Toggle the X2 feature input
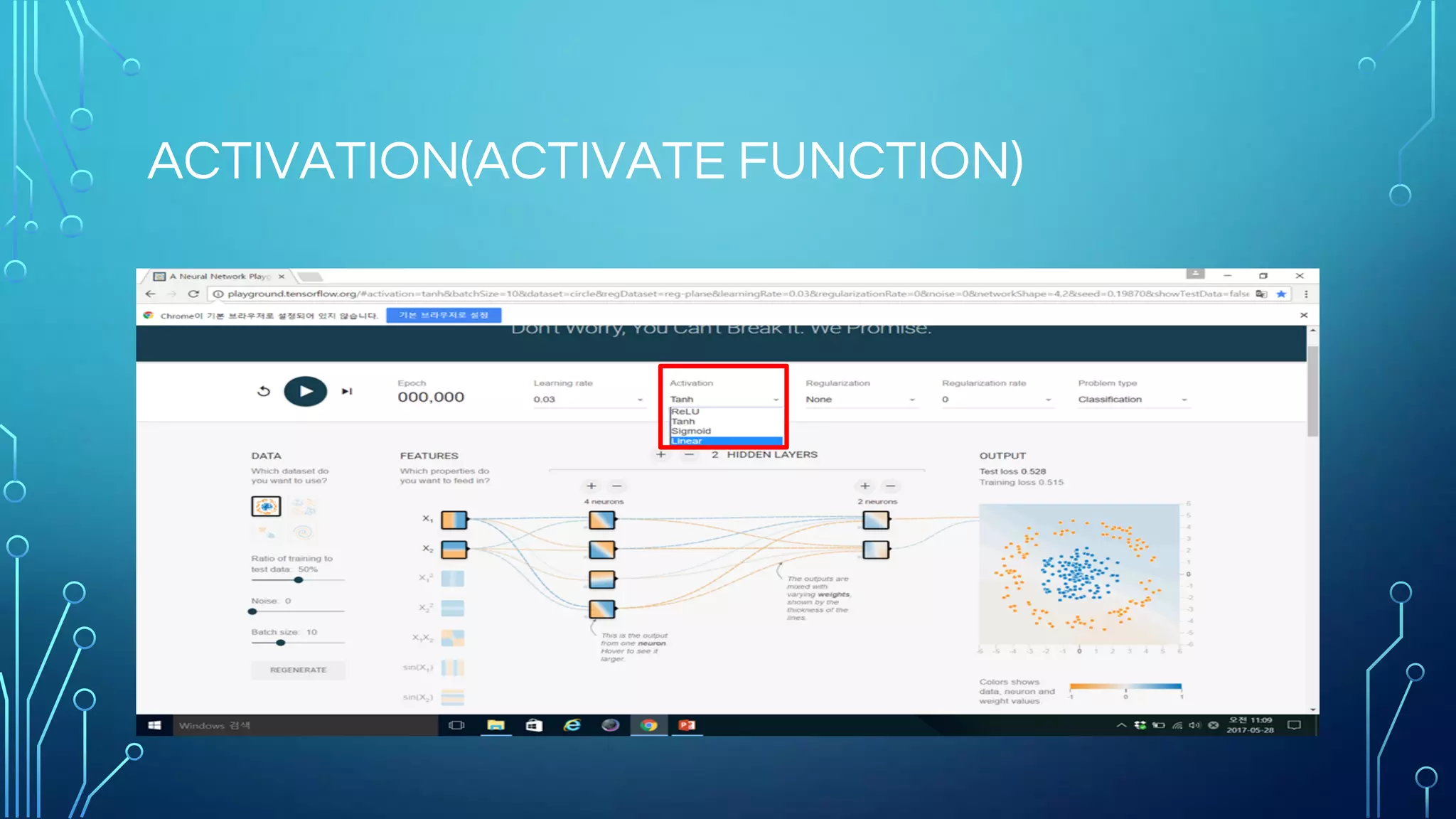The image size is (1456, 819). click(x=454, y=550)
